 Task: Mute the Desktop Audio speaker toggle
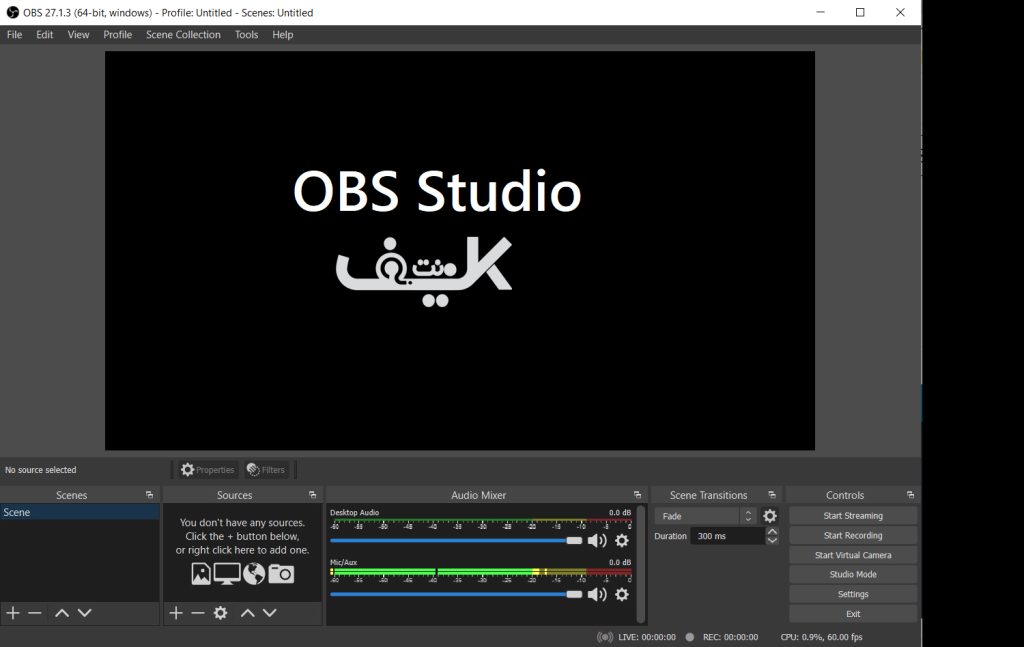click(597, 540)
